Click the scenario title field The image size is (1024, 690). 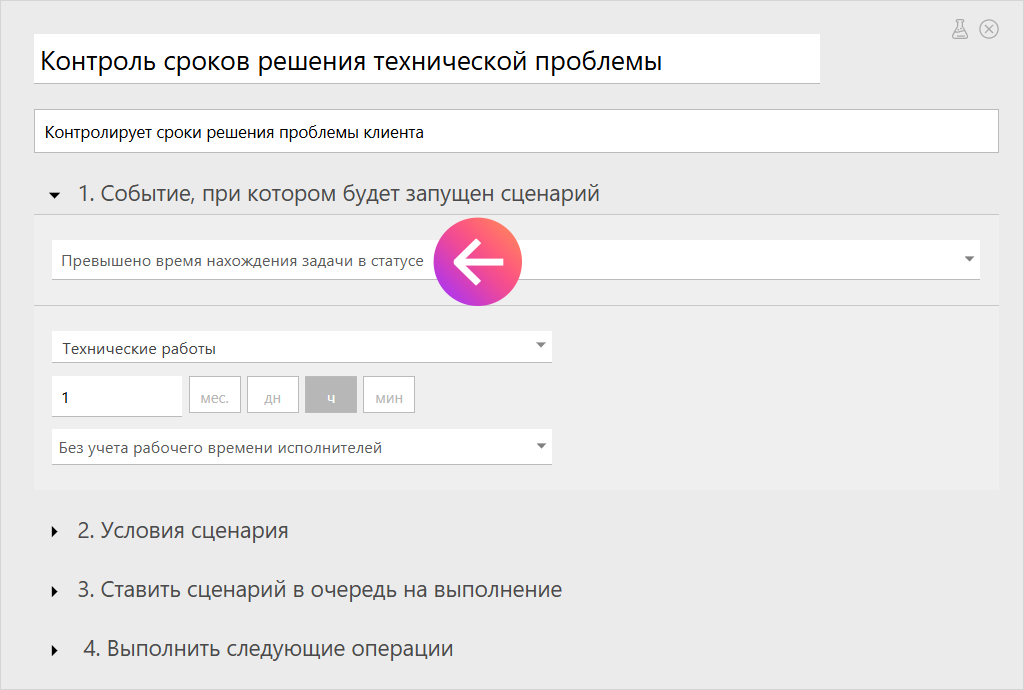coord(426,61)
